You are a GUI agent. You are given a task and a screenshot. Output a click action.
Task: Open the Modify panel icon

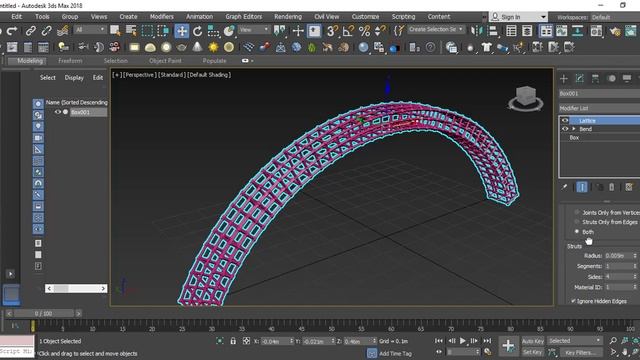click(580, 78)
